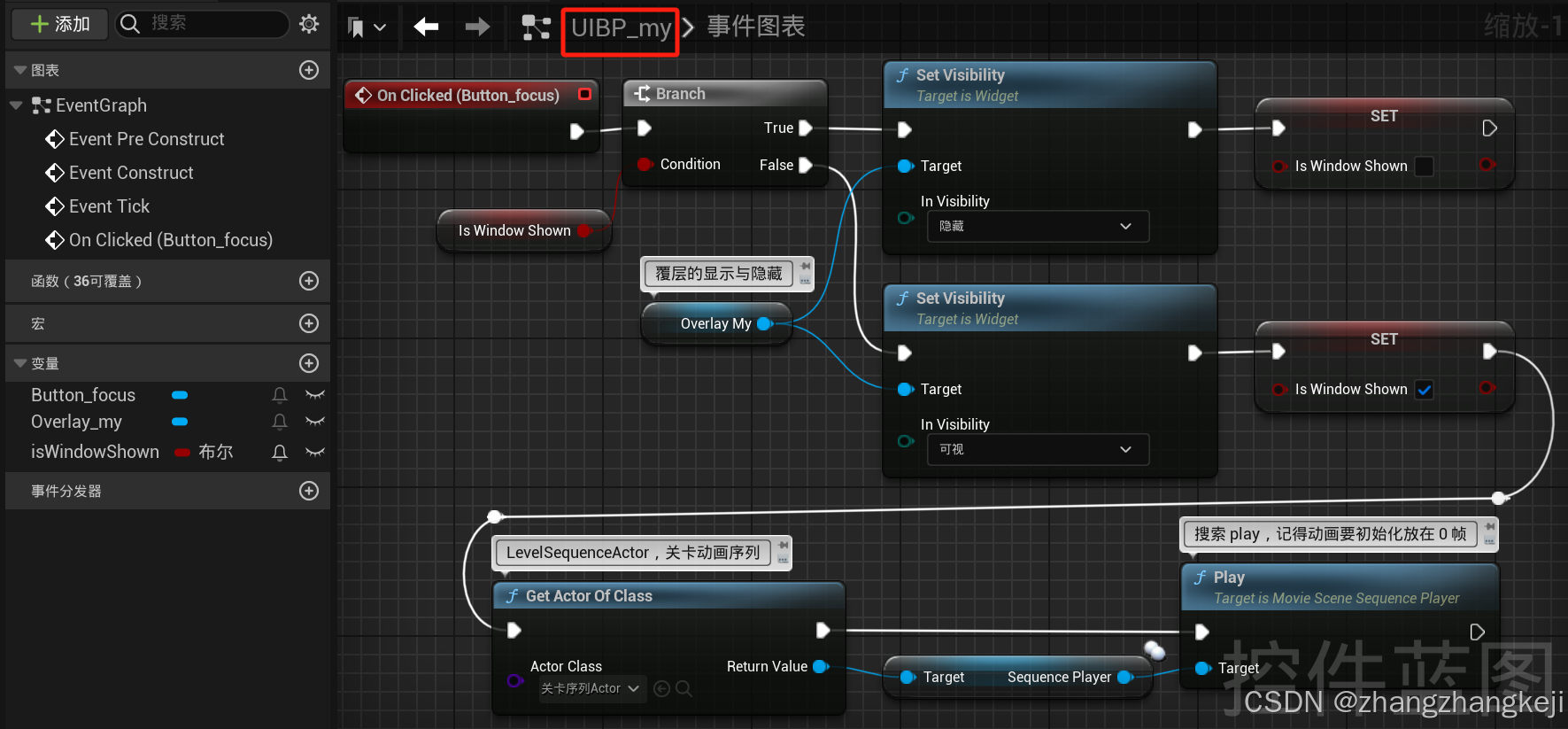The width and height of the screenshot is (1568, 729).
Task: Click the 覆层的显示与隐藏 comment text
Action: click(718, 274)
